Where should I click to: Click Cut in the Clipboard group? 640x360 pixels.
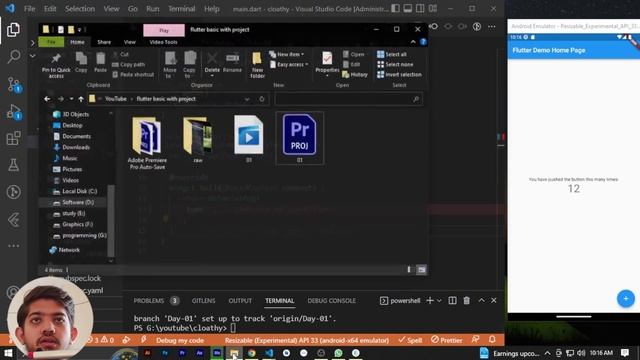click(x=121, y=54)
